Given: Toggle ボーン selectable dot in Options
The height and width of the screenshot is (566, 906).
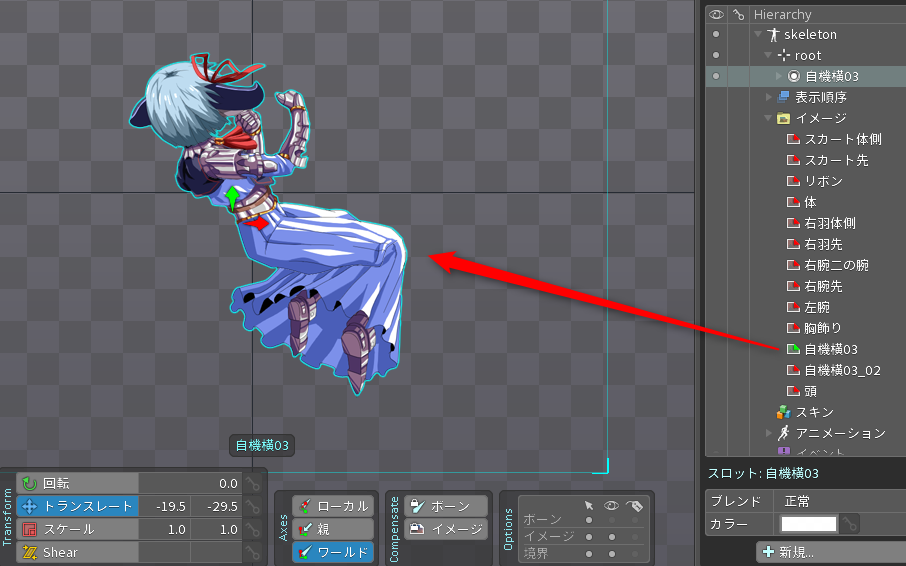Looking at the screenshot, I should pos(589,520).
